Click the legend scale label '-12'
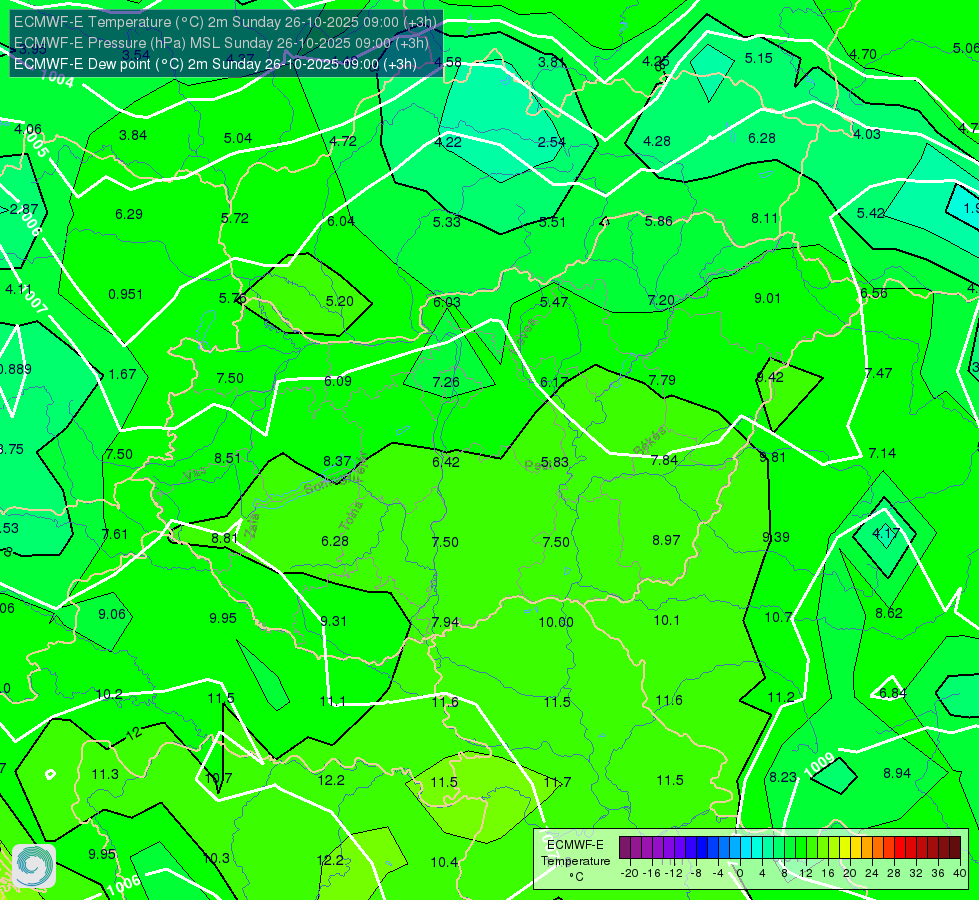 pyautogui.click(x=674, y=873)
